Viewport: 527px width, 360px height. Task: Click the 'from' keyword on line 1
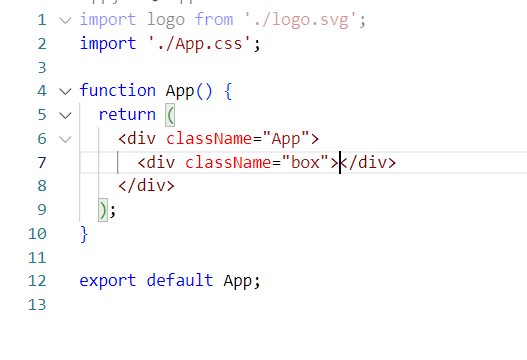tap(214, 19)
